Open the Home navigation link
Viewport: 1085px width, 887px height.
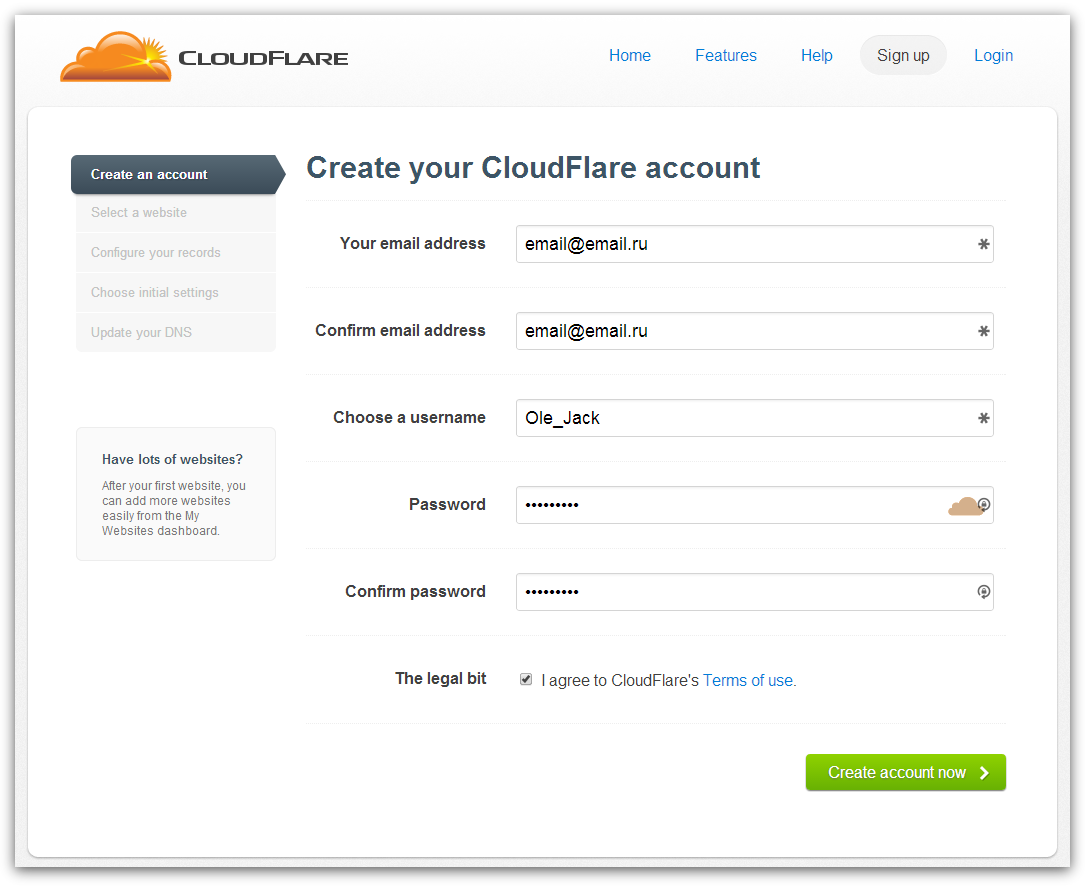click(630, 55)
